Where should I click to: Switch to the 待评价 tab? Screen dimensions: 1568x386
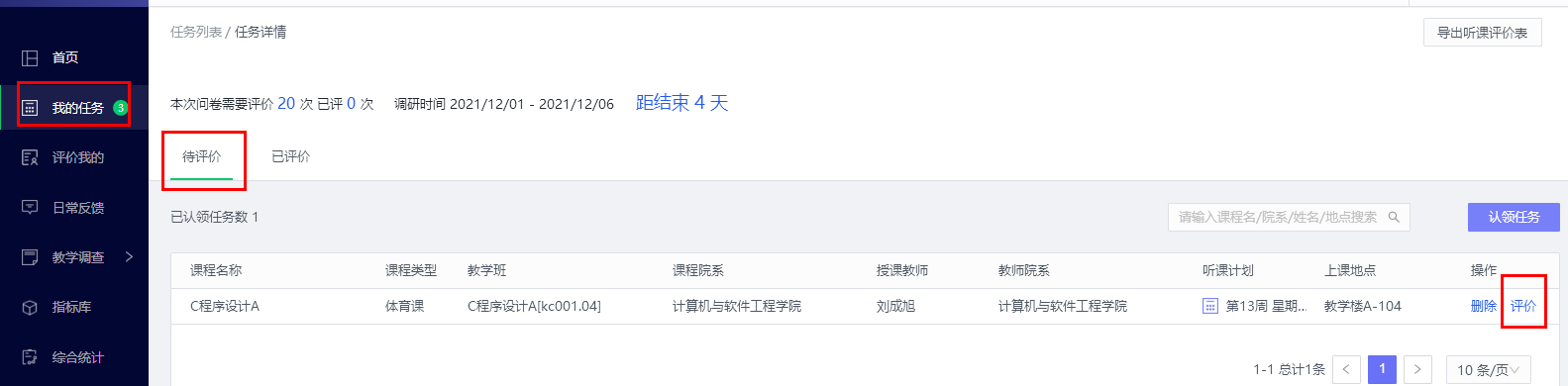pyautogui.click(x=202, y=157)
